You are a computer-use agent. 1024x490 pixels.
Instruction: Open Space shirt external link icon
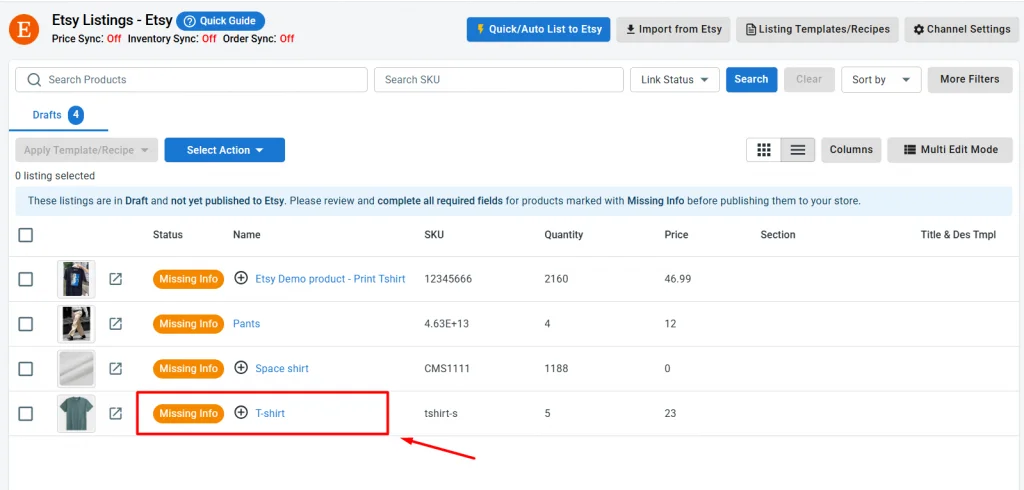coord(116,368)
